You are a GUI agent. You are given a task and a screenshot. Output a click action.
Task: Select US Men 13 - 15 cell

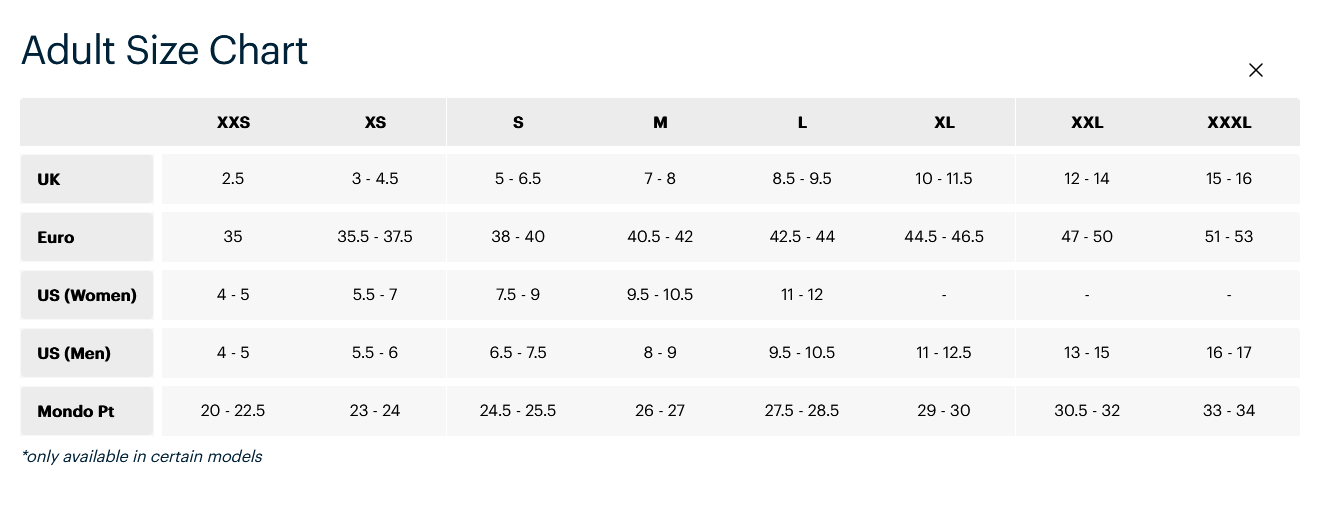[x=1087, y=353]
